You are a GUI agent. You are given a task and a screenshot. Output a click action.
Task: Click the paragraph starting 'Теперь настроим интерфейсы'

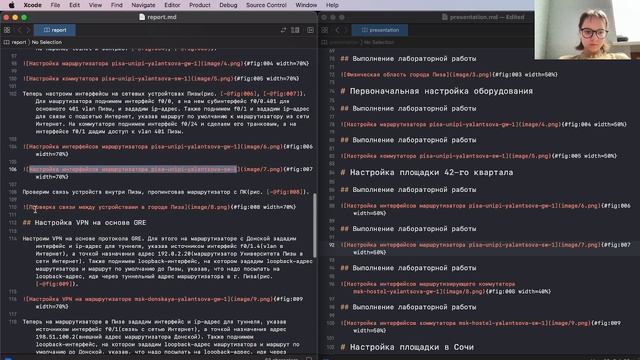167,113
